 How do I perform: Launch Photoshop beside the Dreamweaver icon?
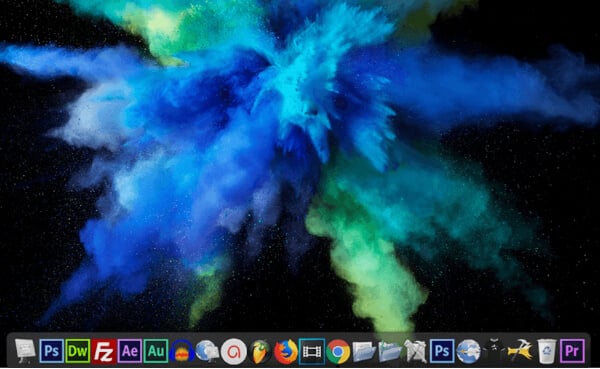tap(52, 351)
